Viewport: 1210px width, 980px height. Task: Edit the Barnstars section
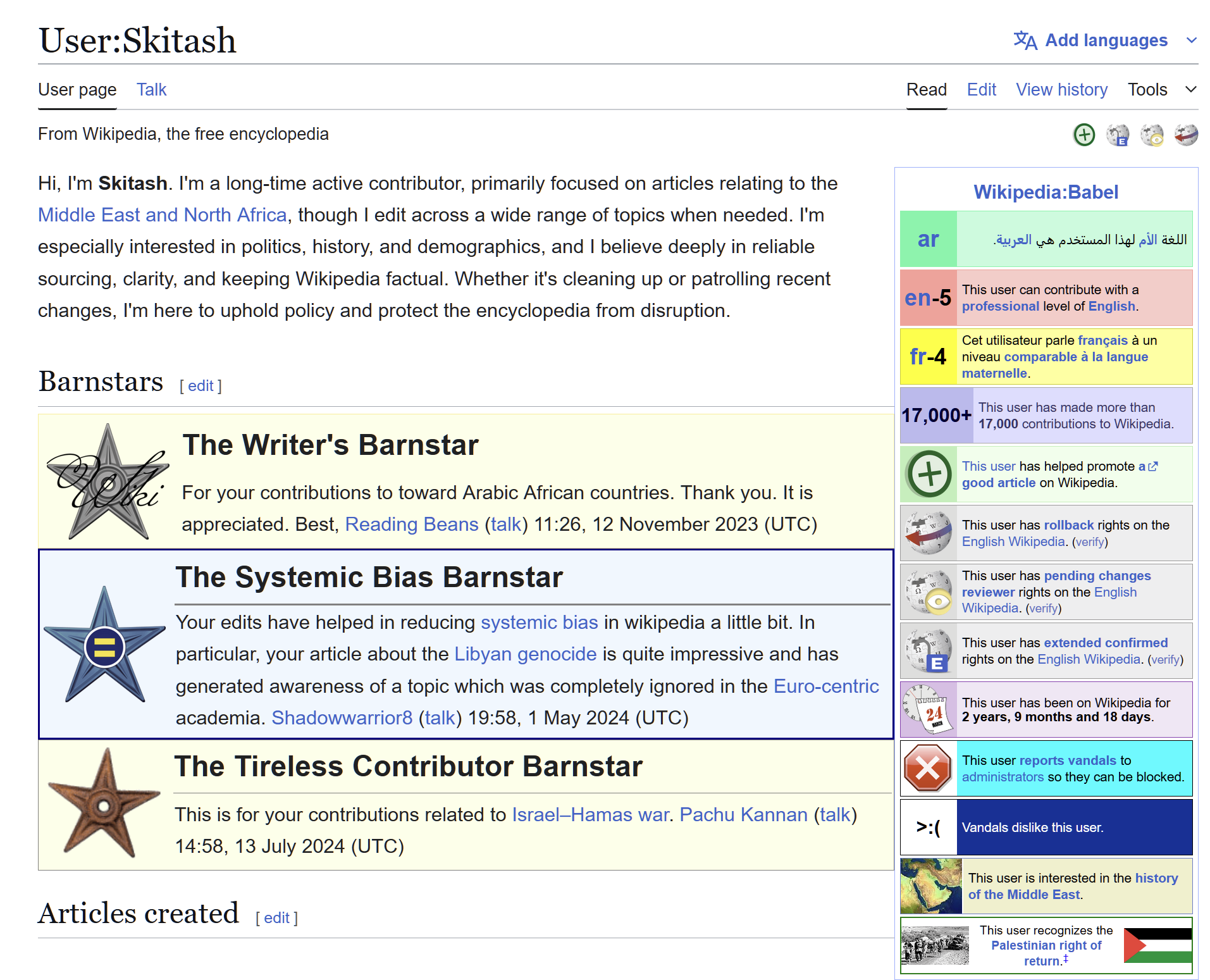[201, 386]
